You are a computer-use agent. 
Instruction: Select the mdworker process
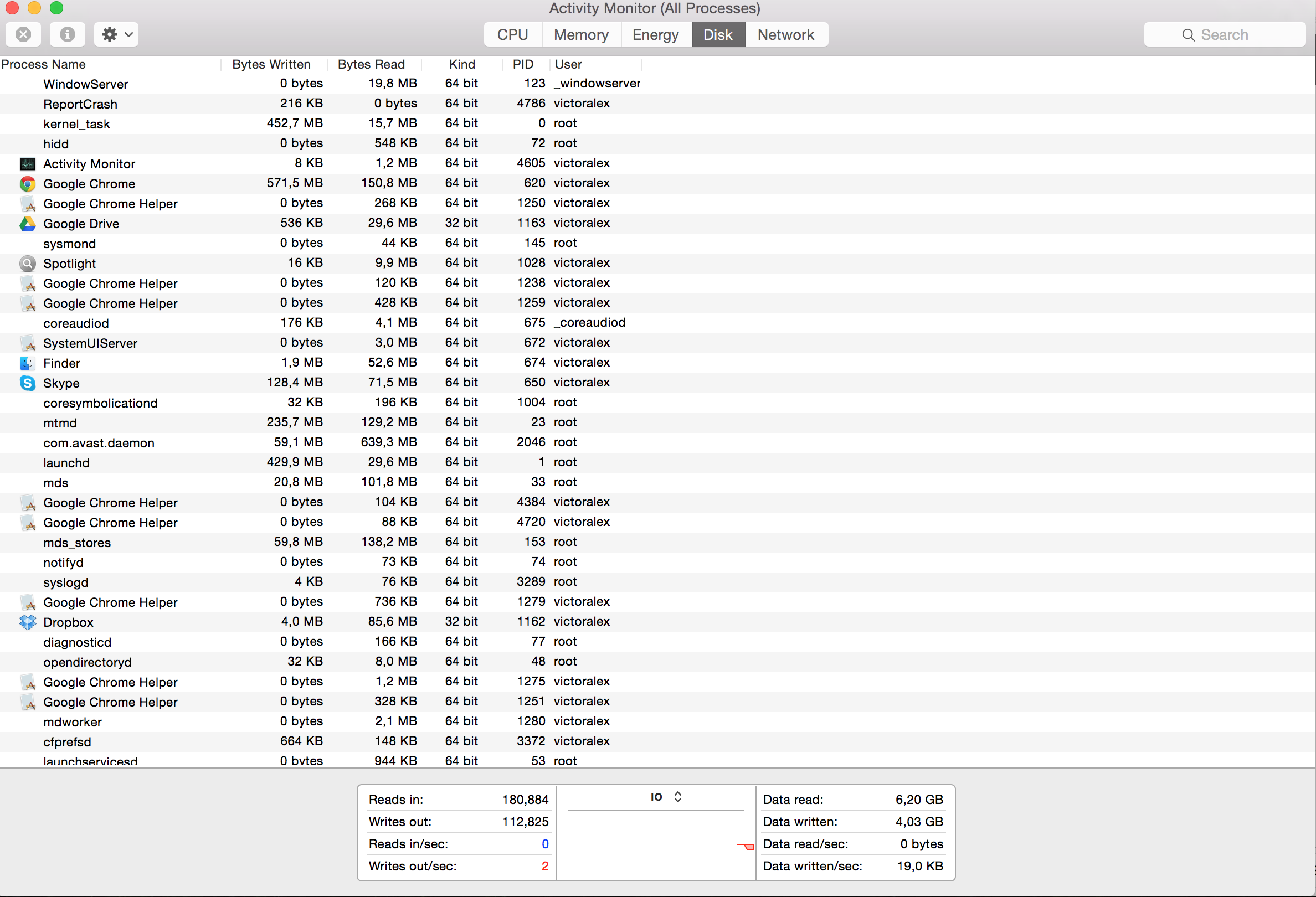[657, 722]
